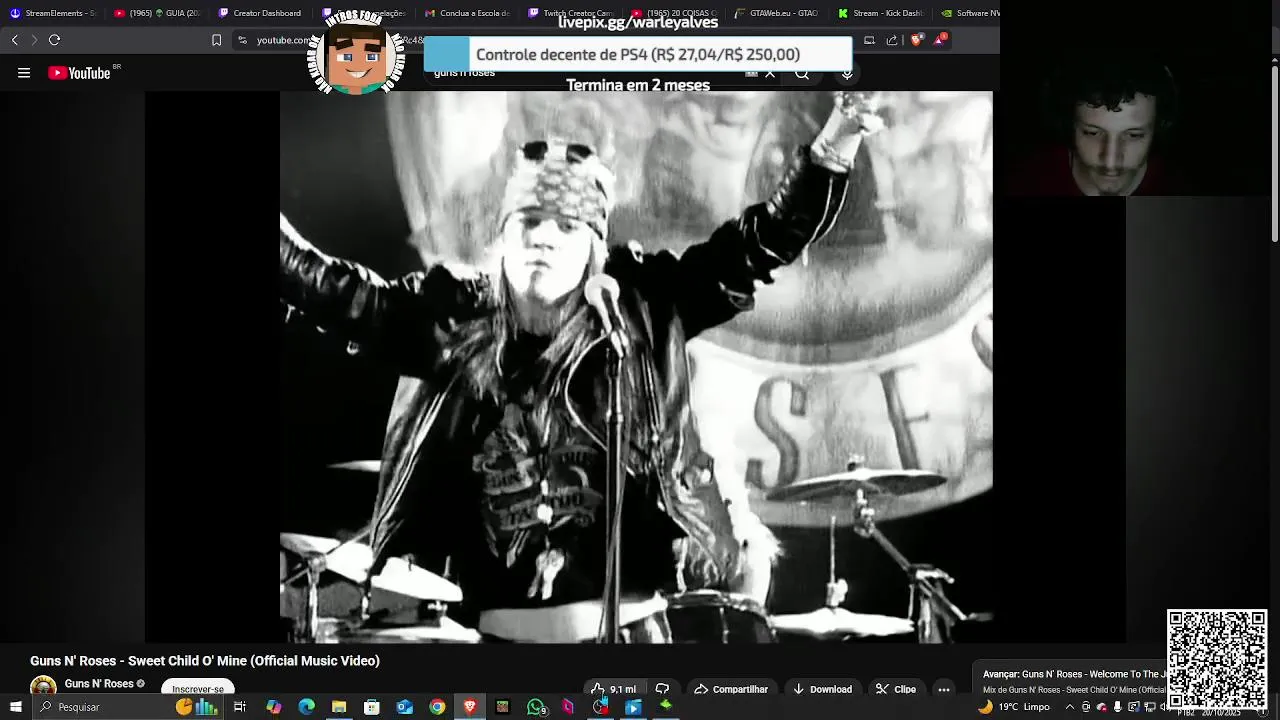Go back in the browser

14,40
